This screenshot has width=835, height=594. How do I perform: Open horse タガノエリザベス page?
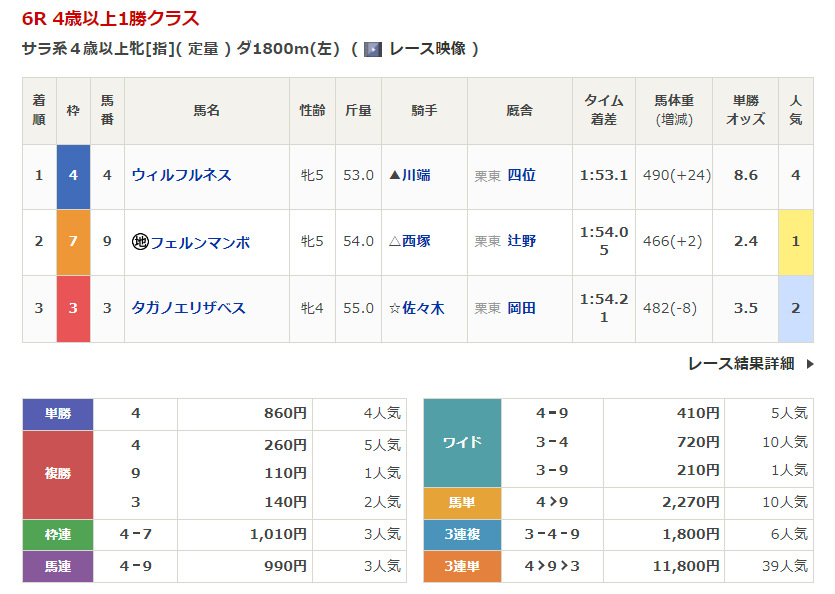point(188,308)
